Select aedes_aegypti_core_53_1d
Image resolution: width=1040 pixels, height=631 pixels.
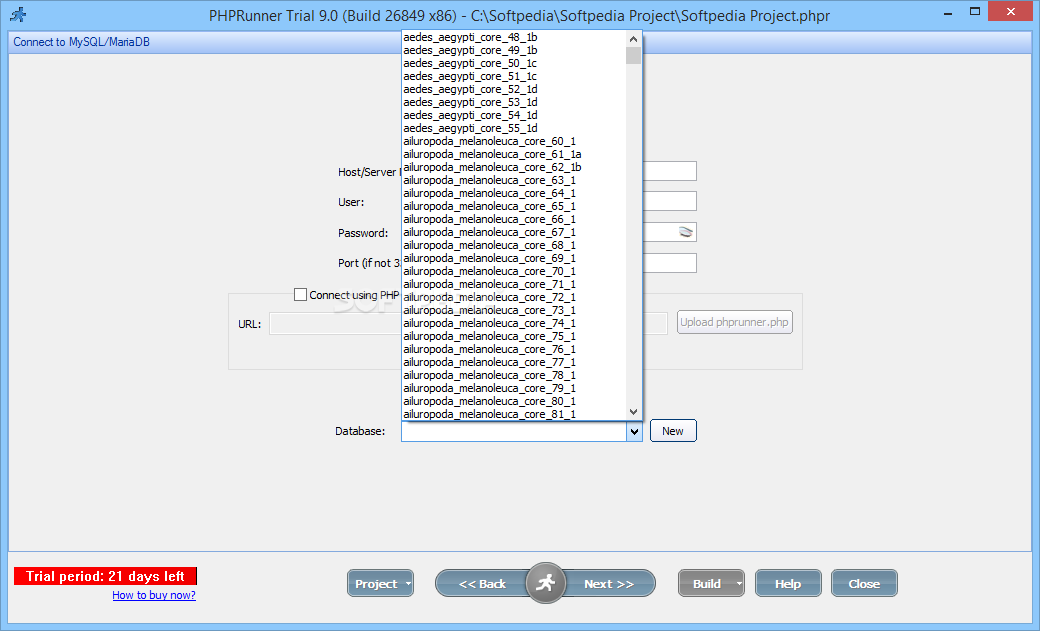point(513,102)
